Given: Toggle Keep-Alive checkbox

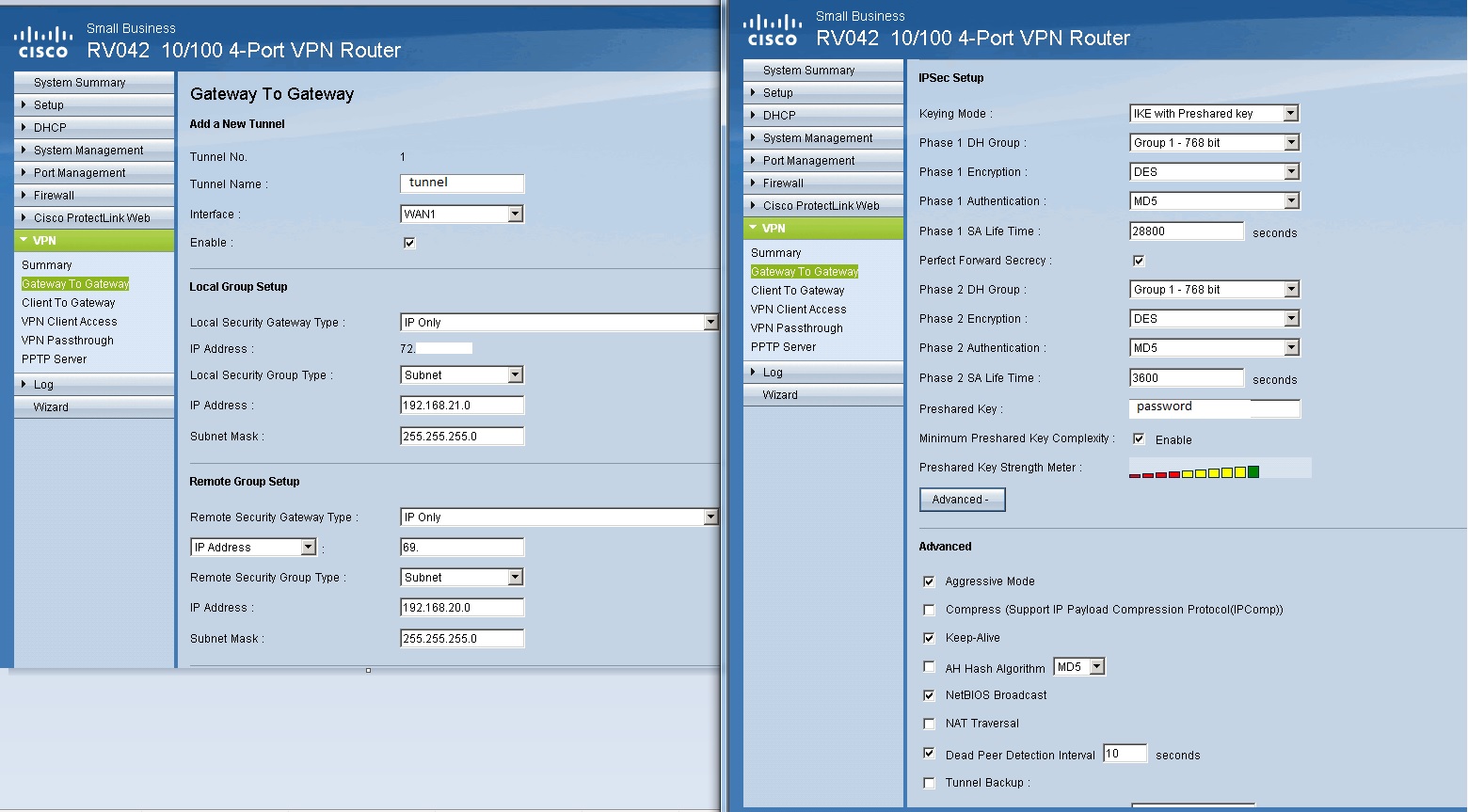Looking at the screenshot, I should (x=929, y=638).
